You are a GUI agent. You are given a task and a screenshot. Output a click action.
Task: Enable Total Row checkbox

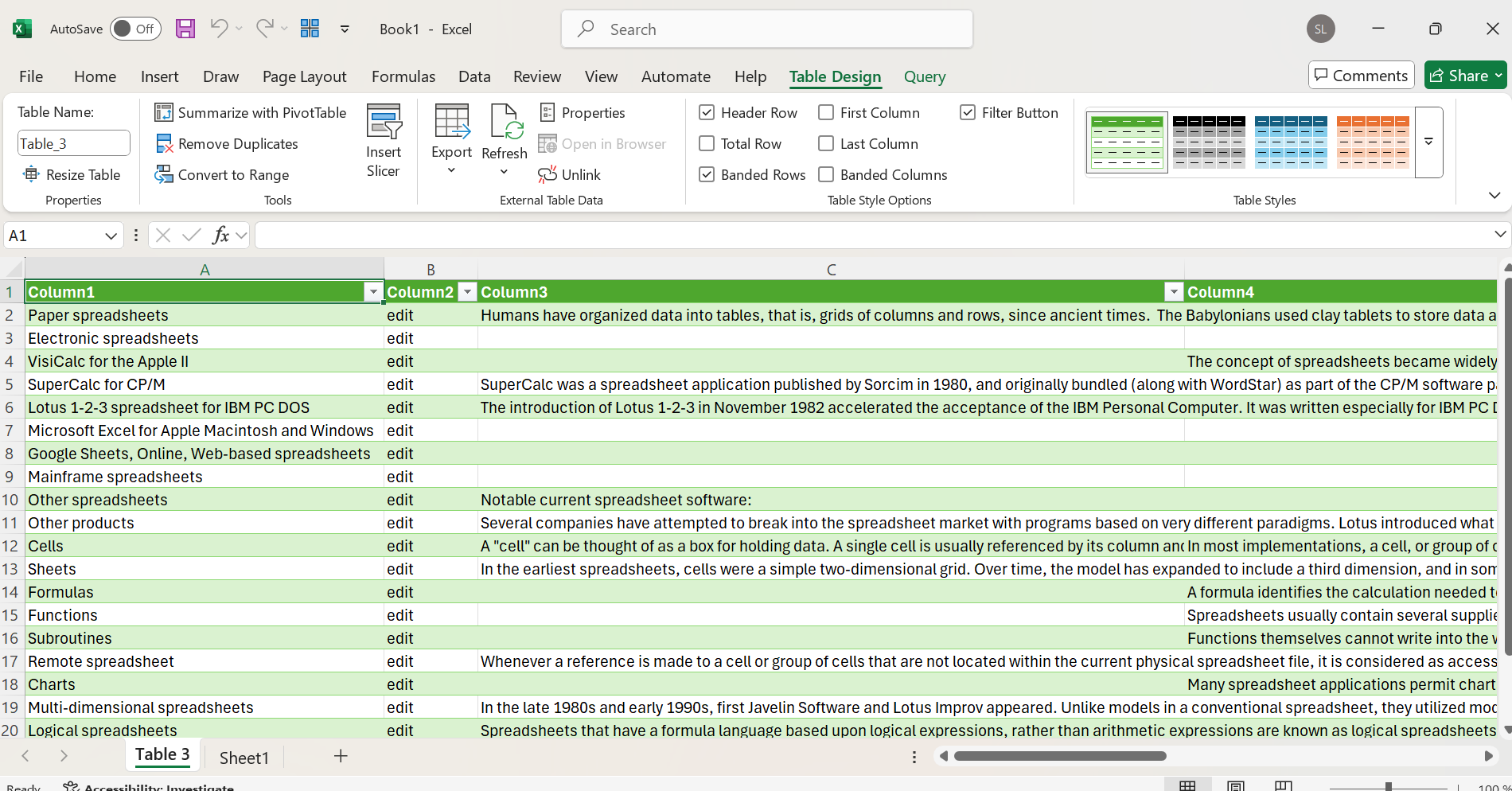click(x=707, y=144)
